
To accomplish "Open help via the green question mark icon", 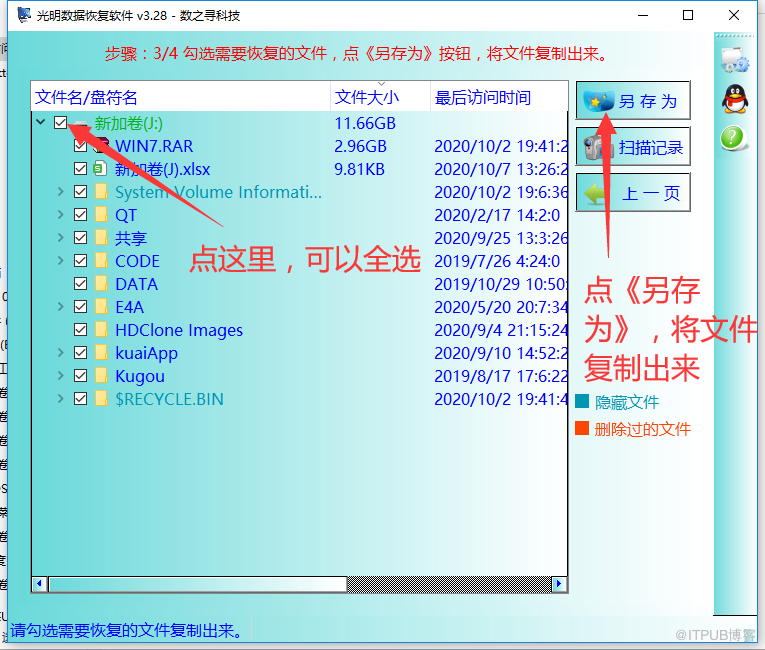I will tap(733, 139).
